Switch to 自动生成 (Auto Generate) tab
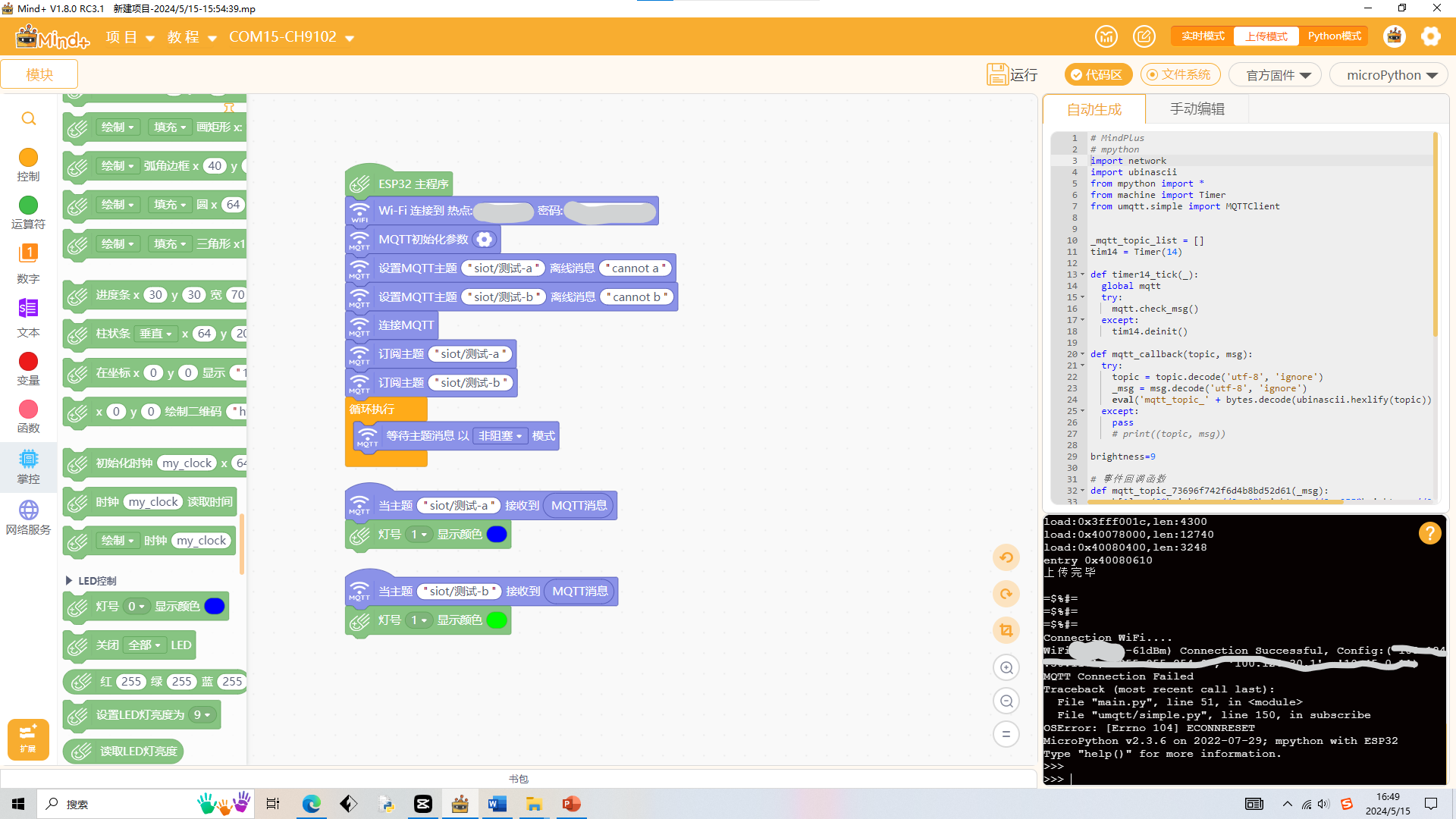 [x=1093, y=108]
